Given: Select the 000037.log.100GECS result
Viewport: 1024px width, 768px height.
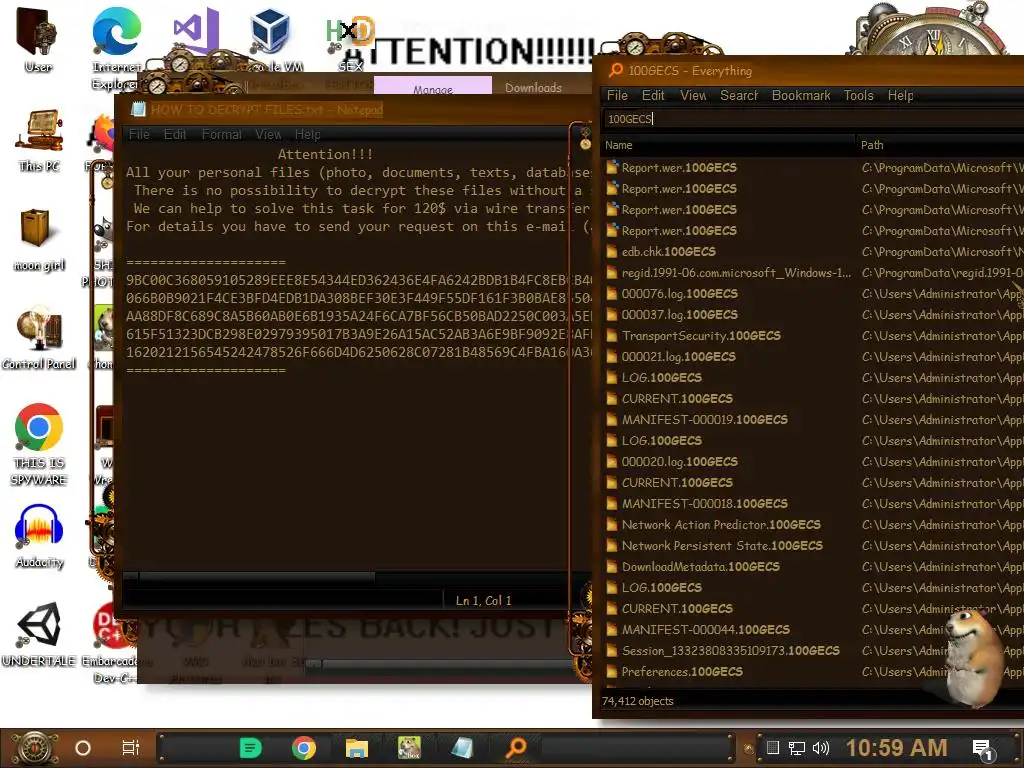Looking at the screenshot, I should tap(812, 315).
